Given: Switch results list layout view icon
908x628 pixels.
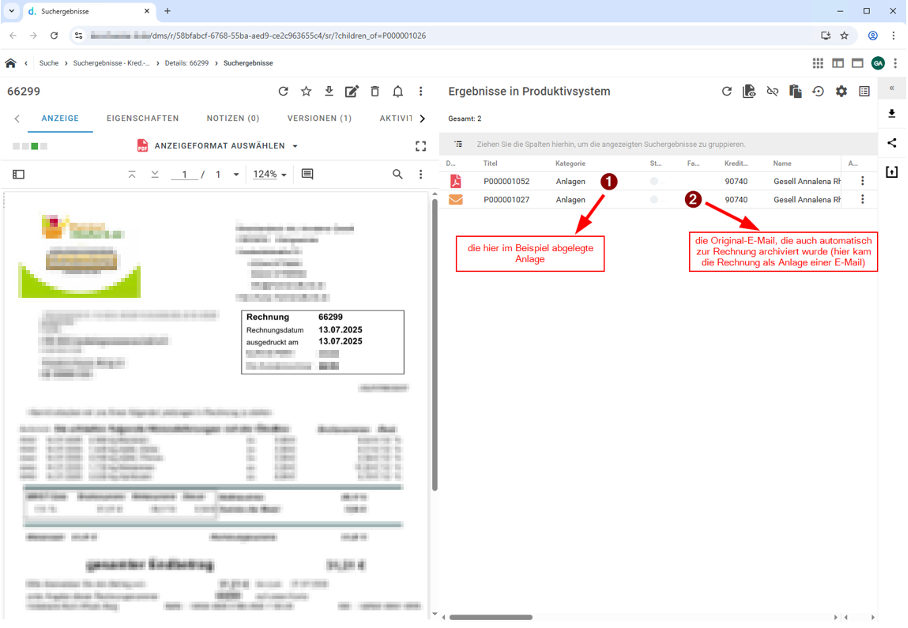Looking at the screenshot, I should coord(864,91).
